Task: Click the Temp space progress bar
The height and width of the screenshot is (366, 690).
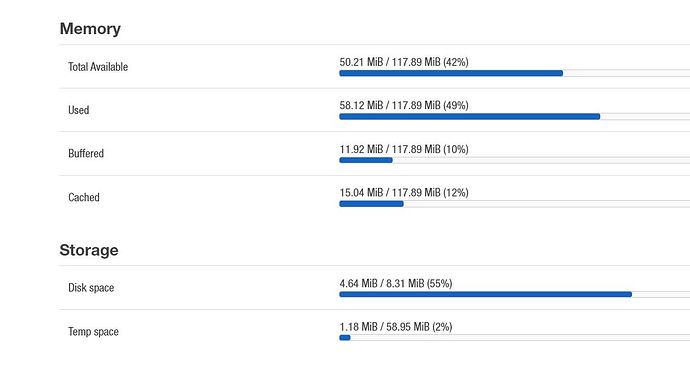Action: click(x=514, y=338)
